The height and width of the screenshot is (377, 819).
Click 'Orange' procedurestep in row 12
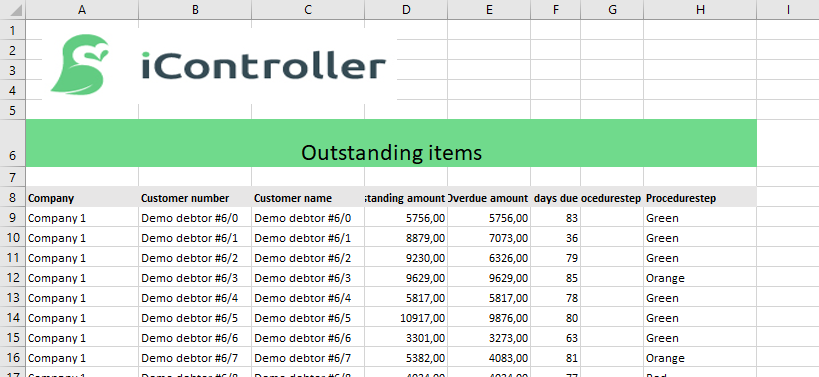click(x=700, y=277)
